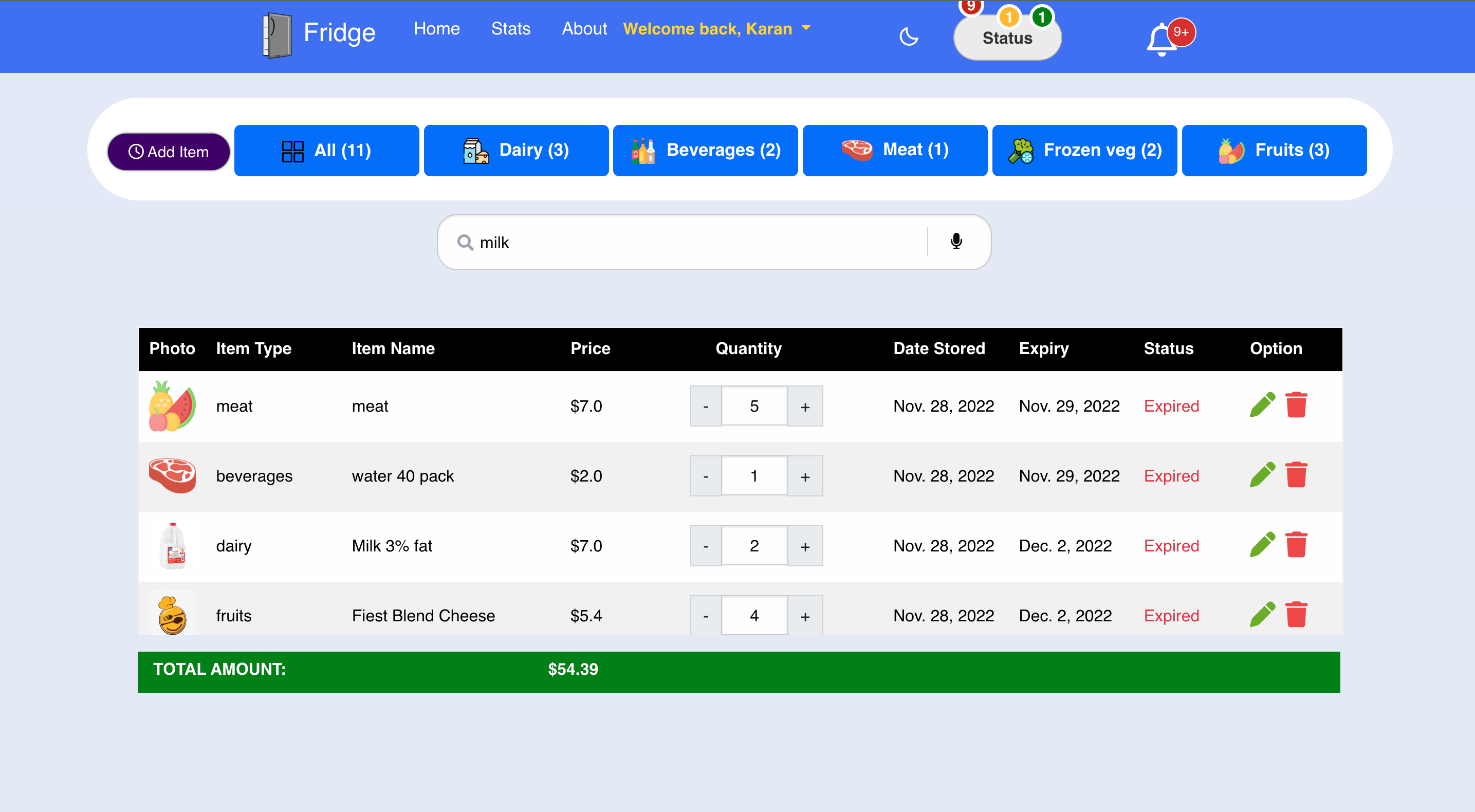This screenshot has height=812, width=1475.
Task: Delete the meat item with trash icon
Action: (1296, 405)
